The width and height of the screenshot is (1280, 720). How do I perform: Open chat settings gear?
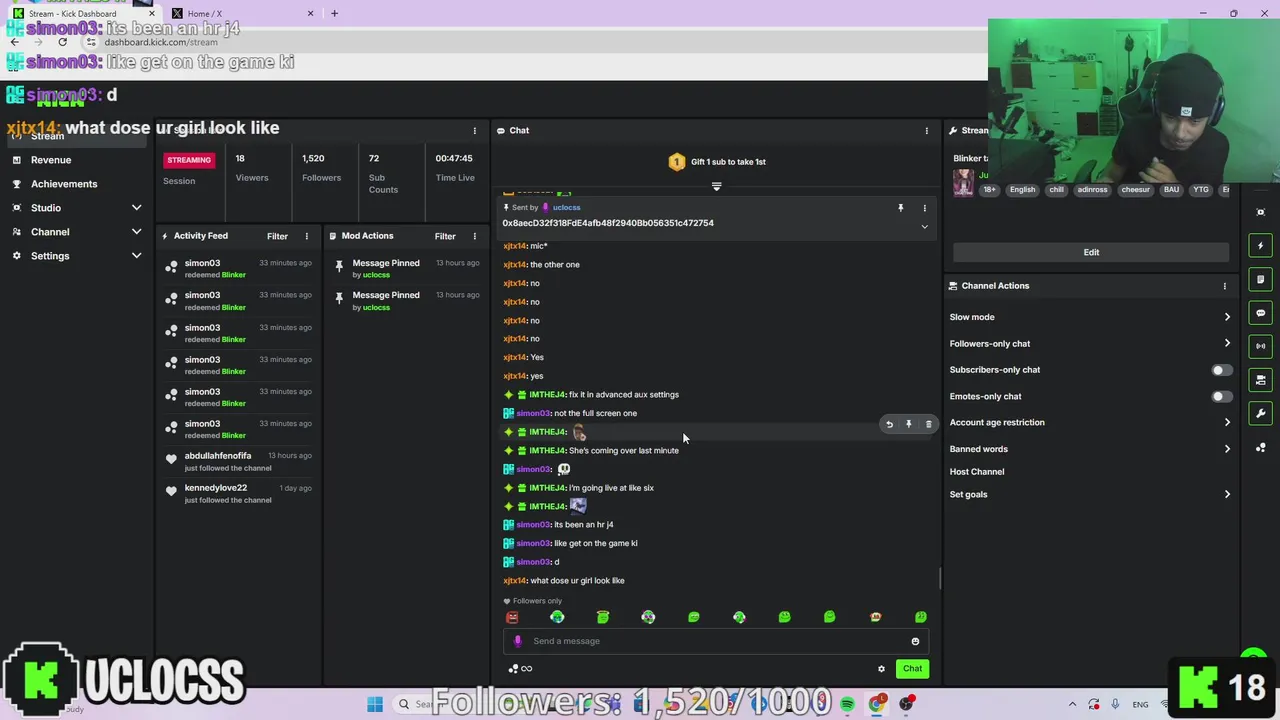(881, 669)
